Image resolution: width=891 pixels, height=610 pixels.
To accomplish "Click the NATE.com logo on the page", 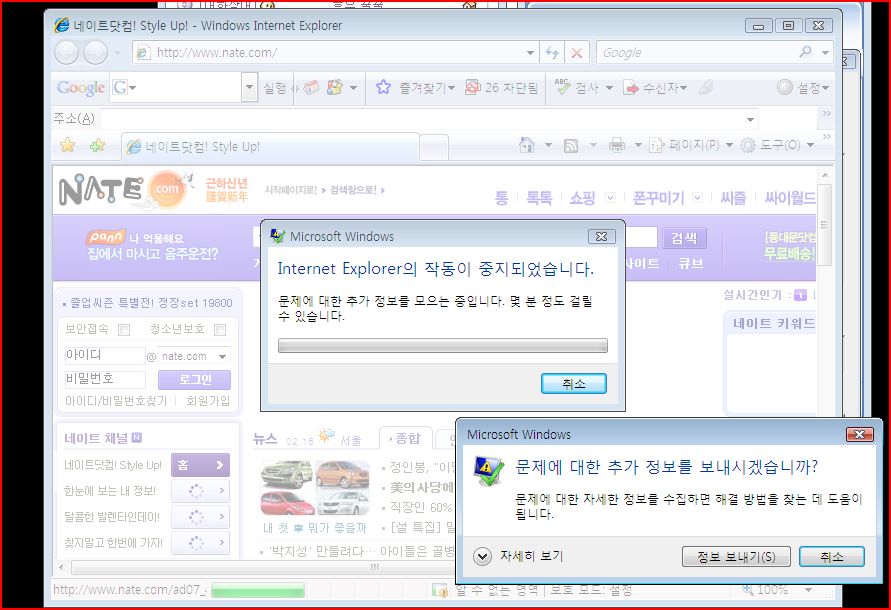I will point(124,190).
